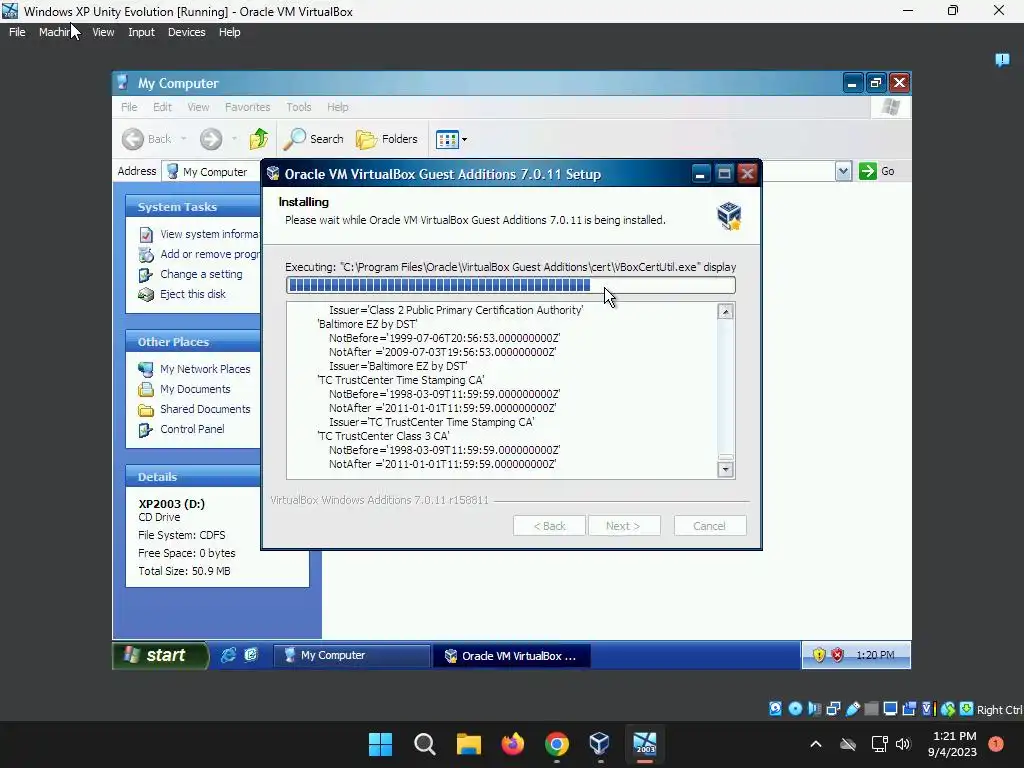Viewport: 1024px width, 768px height.
Task: Click the recording status indicator icon
Action: coord(909,709)
